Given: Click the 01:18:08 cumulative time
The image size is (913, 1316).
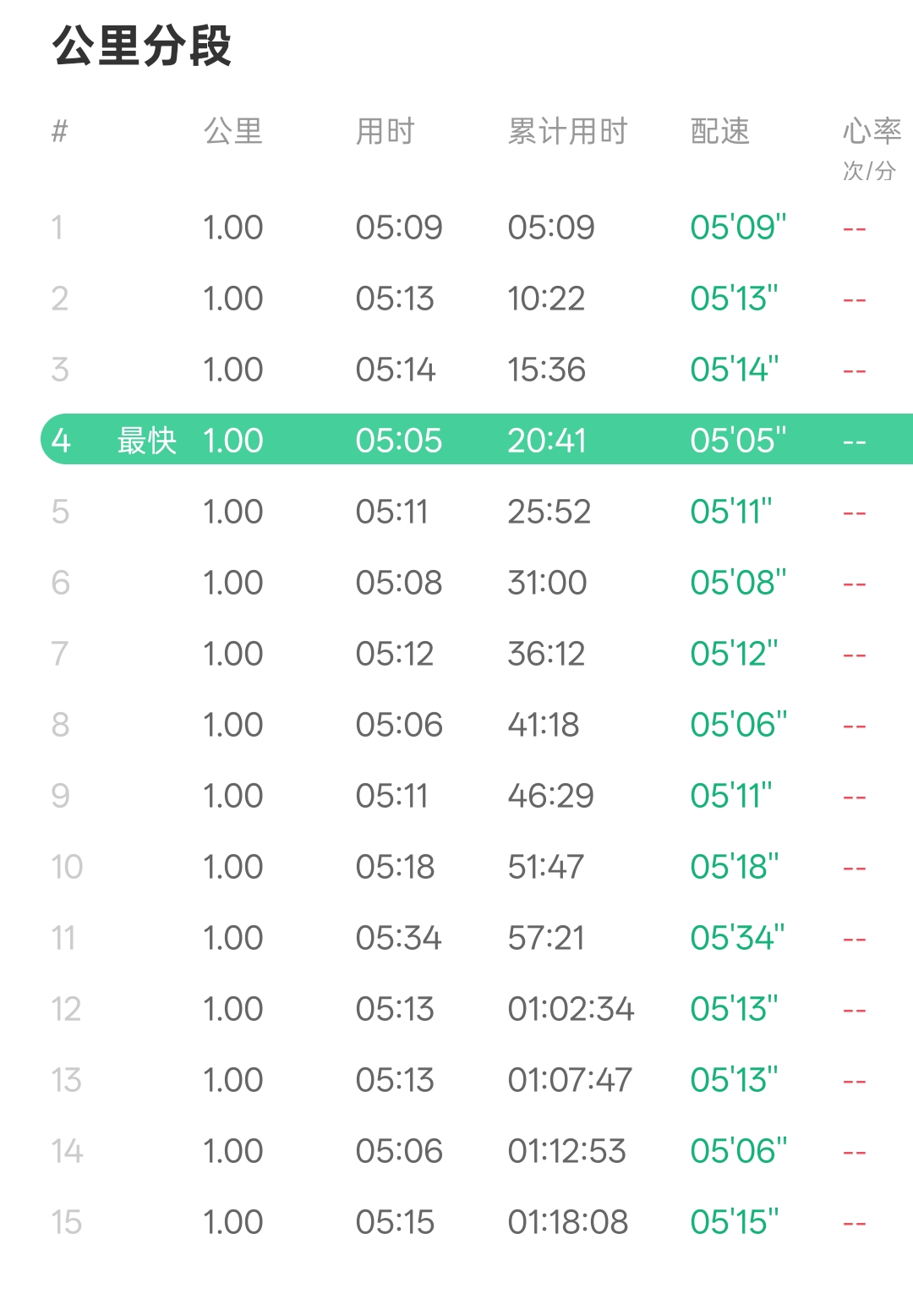Looking at the screenshot, I should [x=567, y=1222].
